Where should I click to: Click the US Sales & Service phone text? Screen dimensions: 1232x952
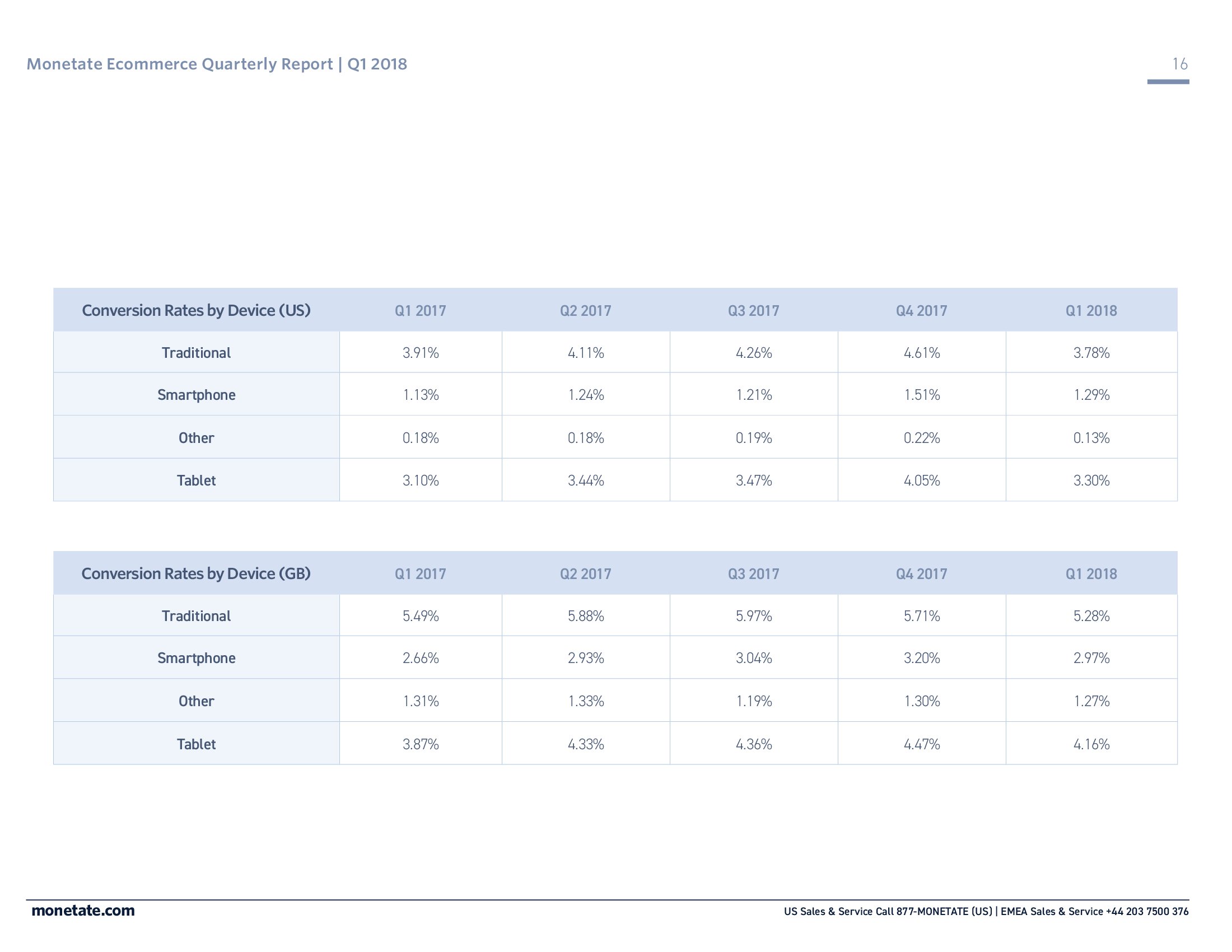(x=888, y=911)
